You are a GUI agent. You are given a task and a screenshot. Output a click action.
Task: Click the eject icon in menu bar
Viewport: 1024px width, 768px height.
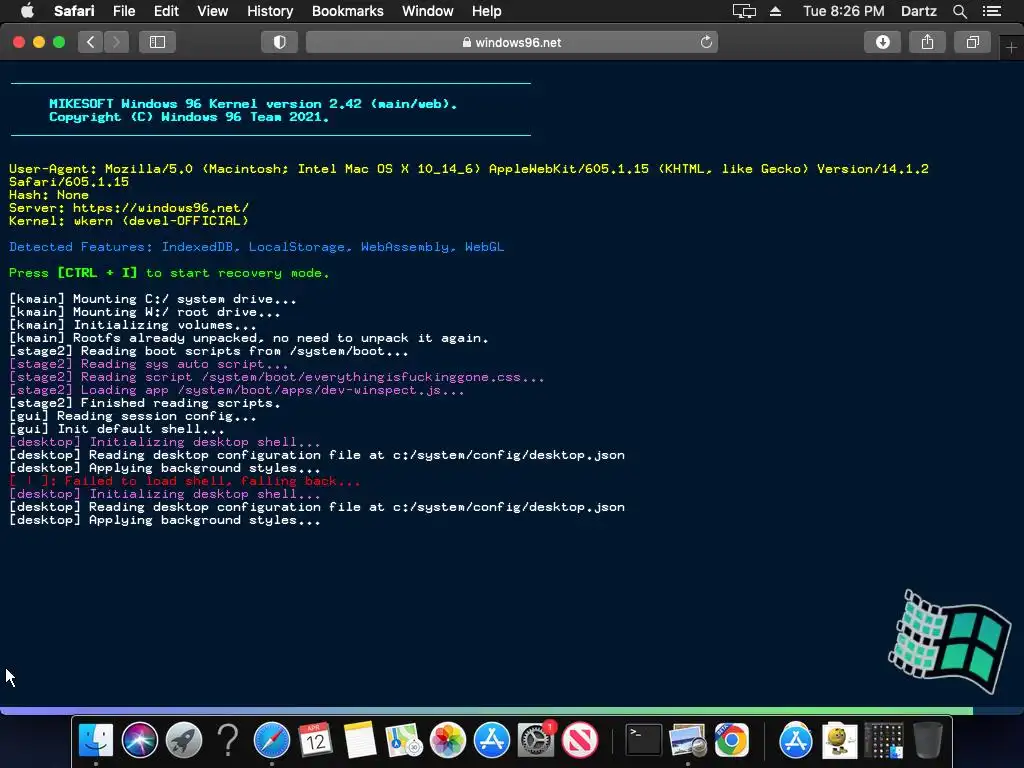(x=775, y=11)
